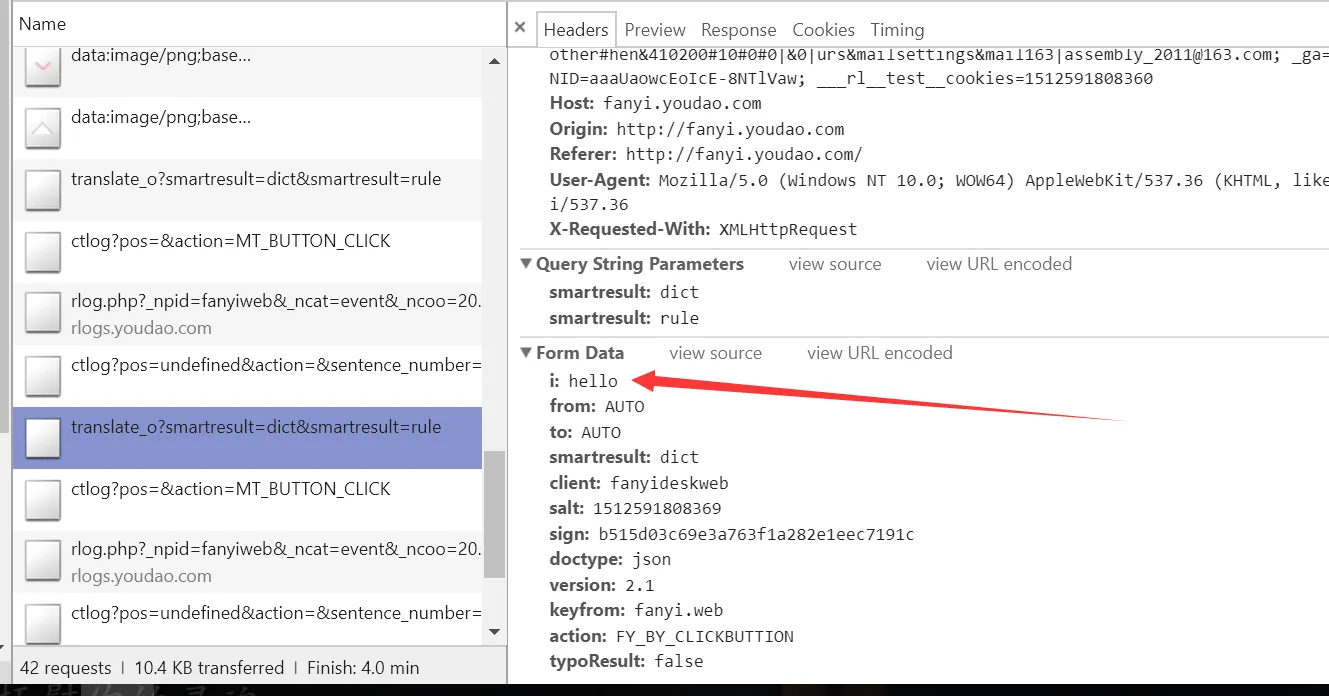This screenshot has height=696, width=1329.
Task: Close the request details panel
Action: click(x=520, y=28)
